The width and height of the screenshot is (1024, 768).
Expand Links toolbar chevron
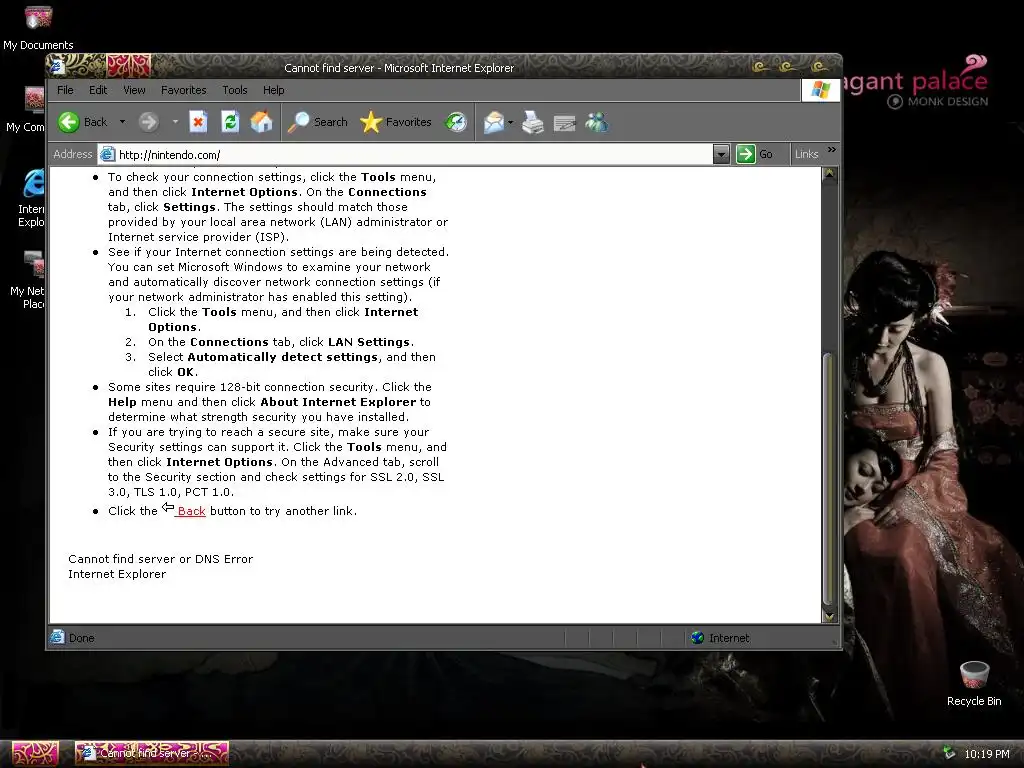831,150
